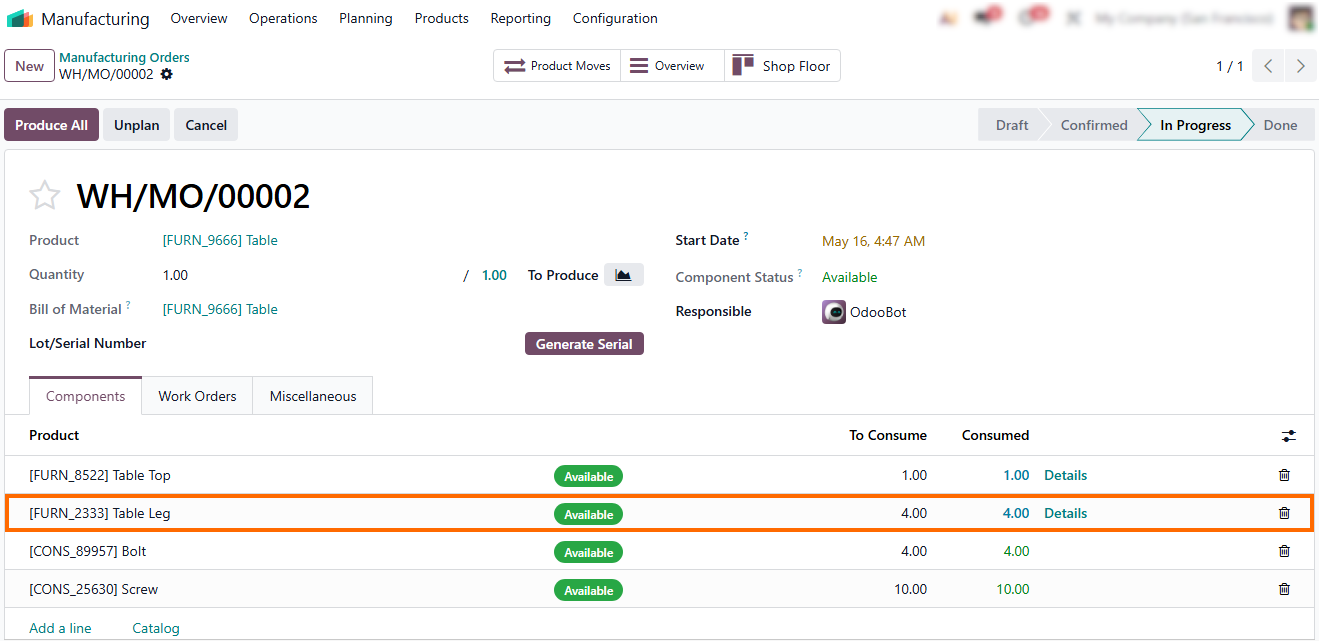Open the optional columns settings icon
Viewport: 1319px width, 643px height.
point(1288,436)
